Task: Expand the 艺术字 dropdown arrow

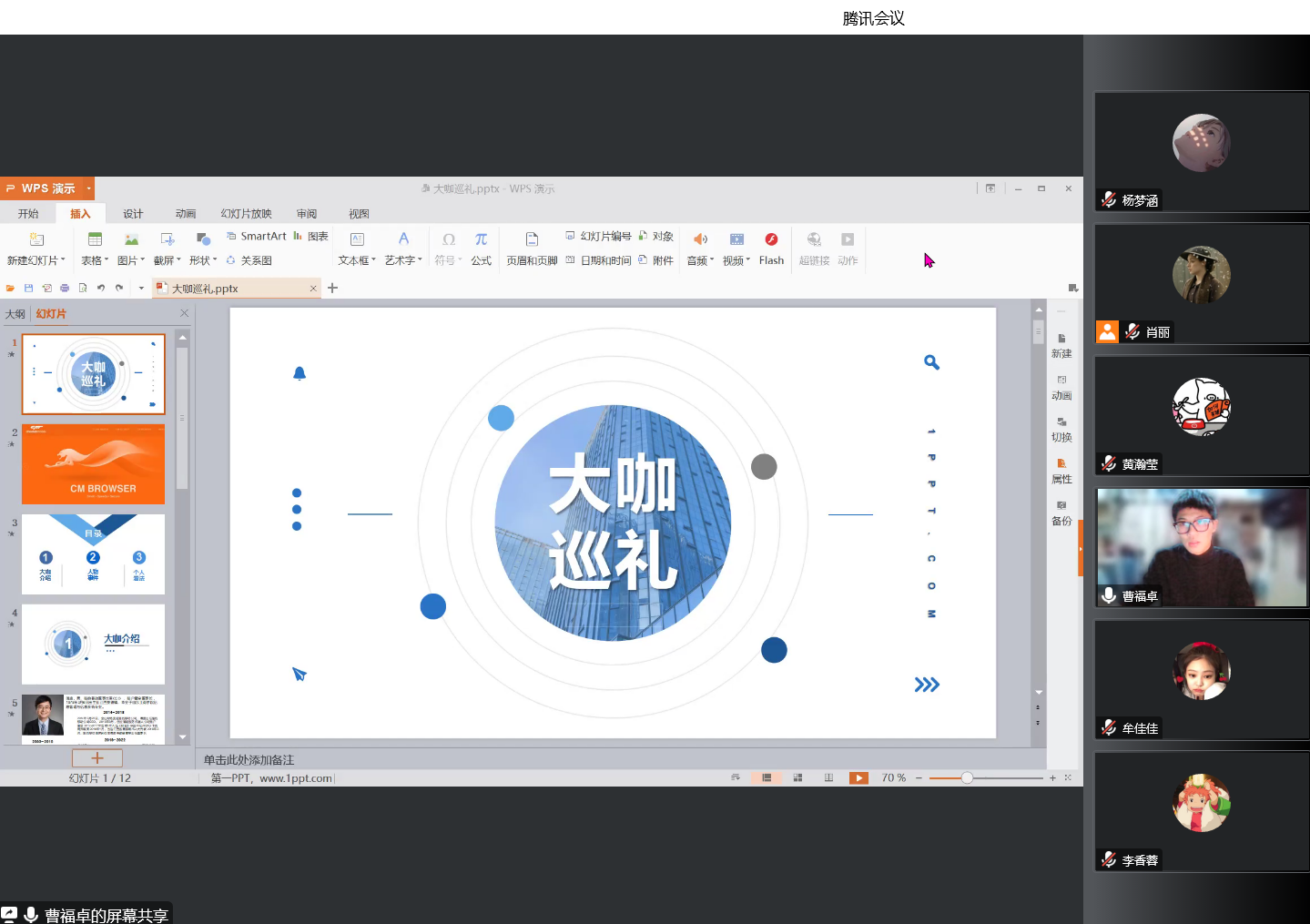Action: click(x=420, y=260)
